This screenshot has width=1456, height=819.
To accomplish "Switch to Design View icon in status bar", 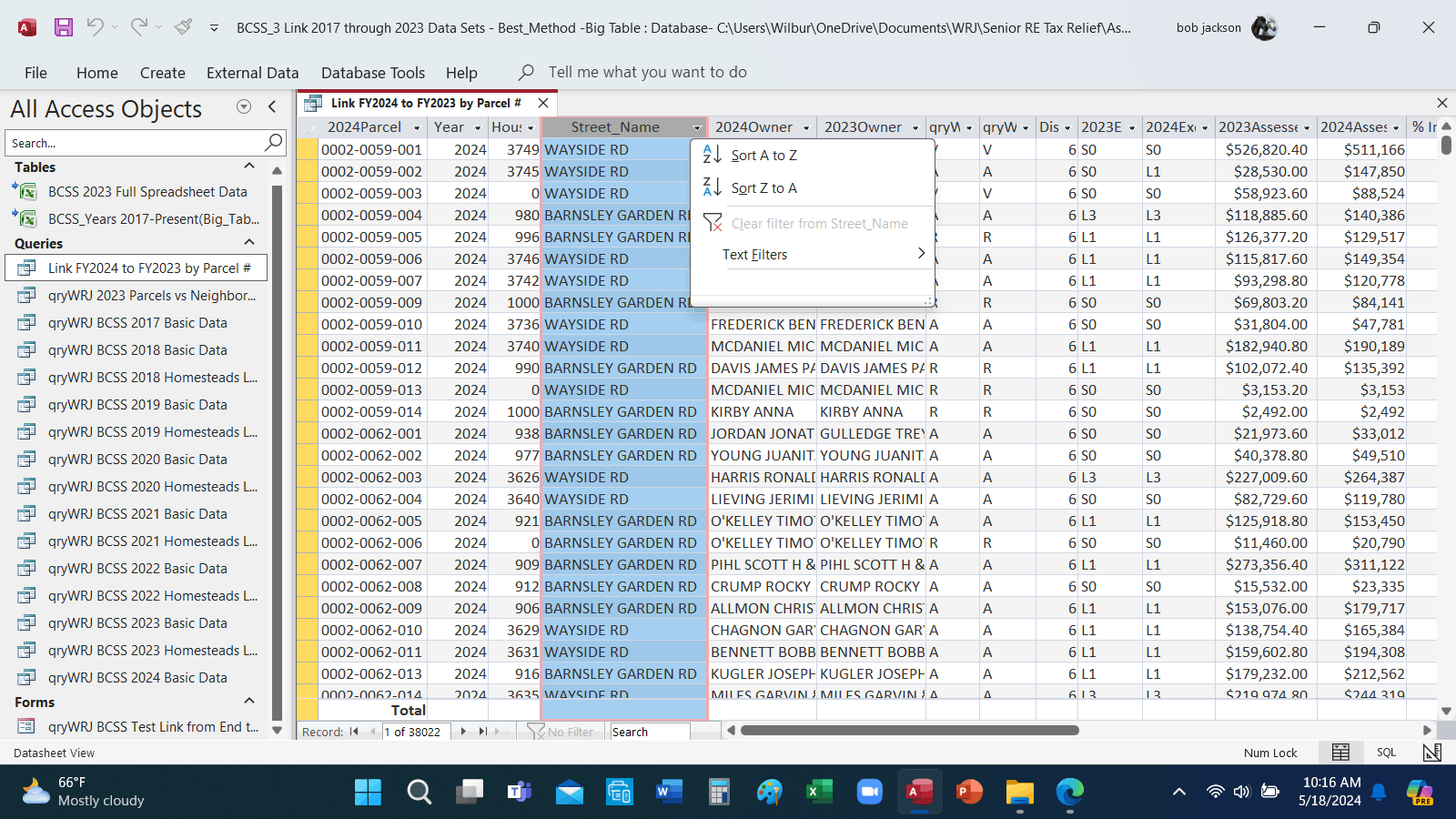I will click(x=1431, y=753).
